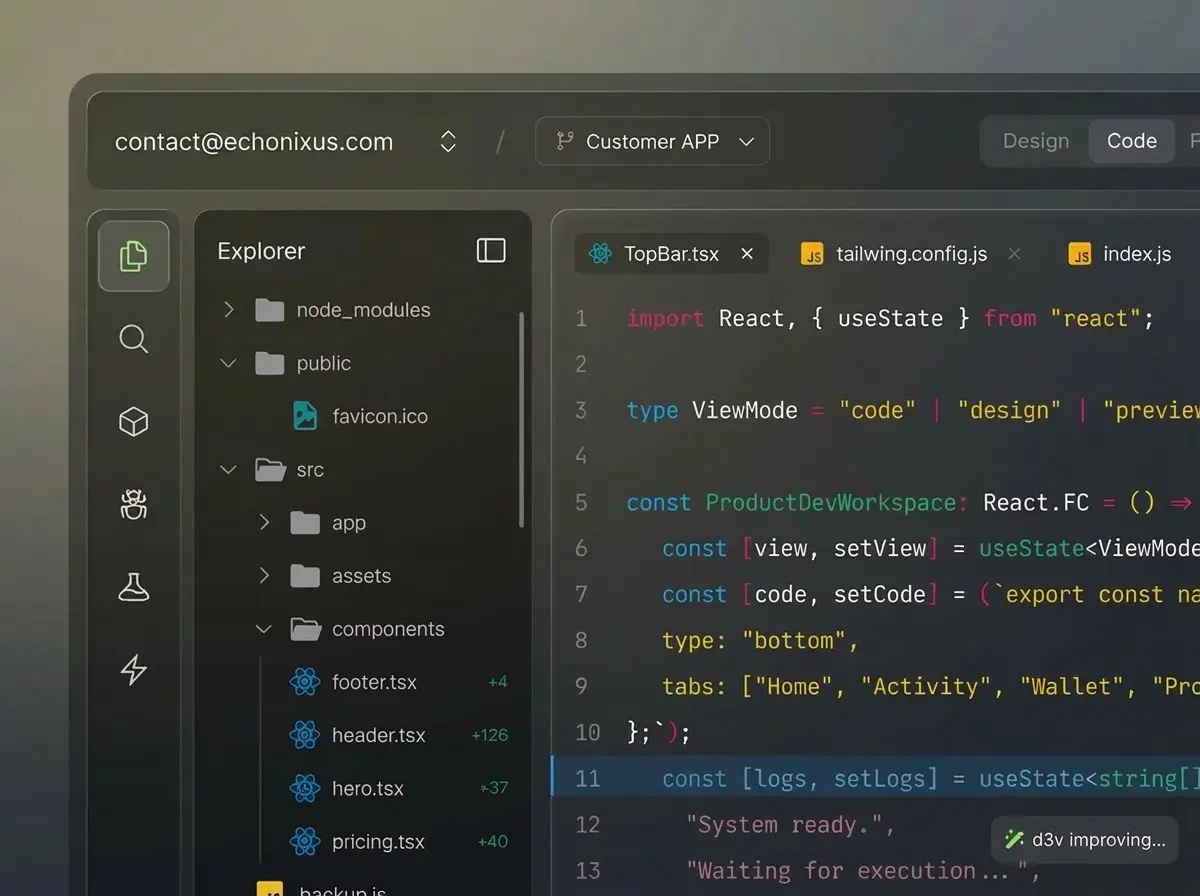Click the contact@echonixus.com account label

pyautogui.click(x=254, y=142)
